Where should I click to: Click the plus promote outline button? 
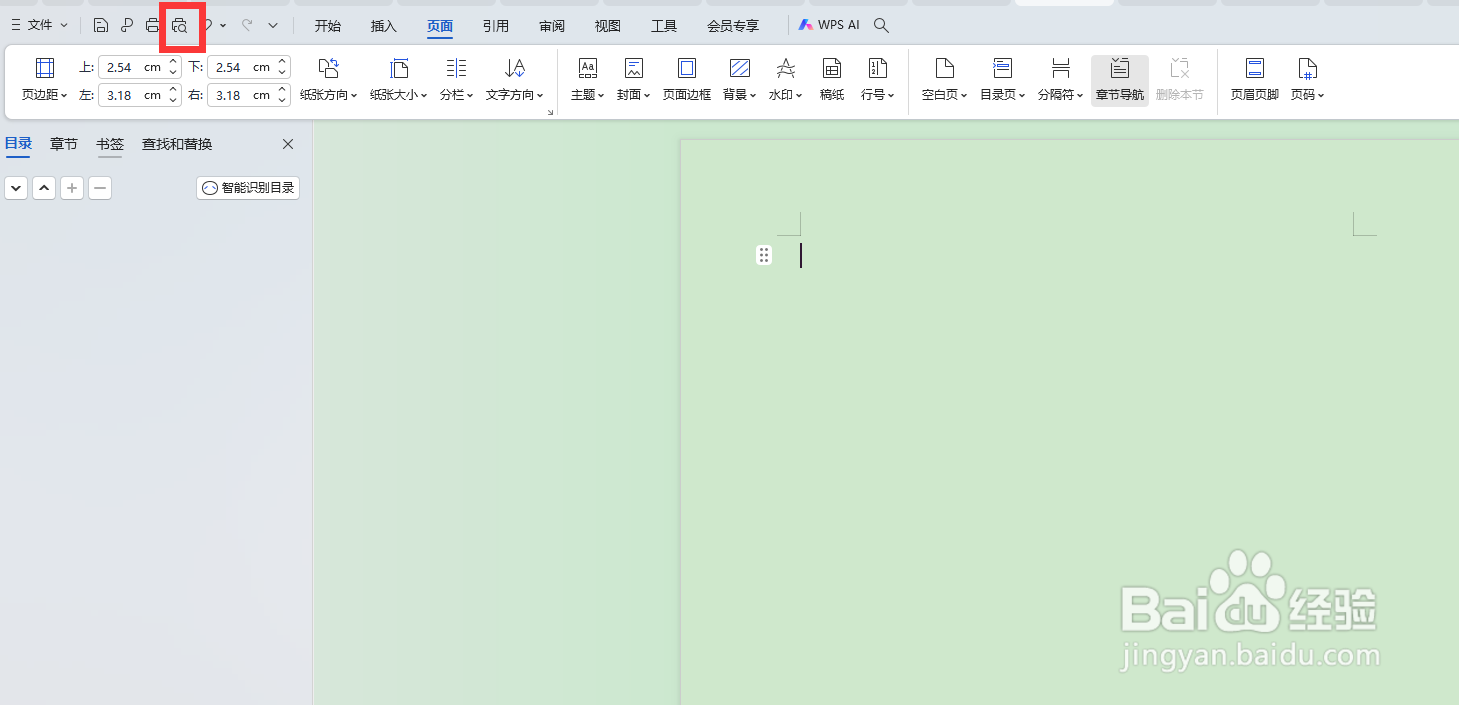pyautogui.click(x=72, y=188)
